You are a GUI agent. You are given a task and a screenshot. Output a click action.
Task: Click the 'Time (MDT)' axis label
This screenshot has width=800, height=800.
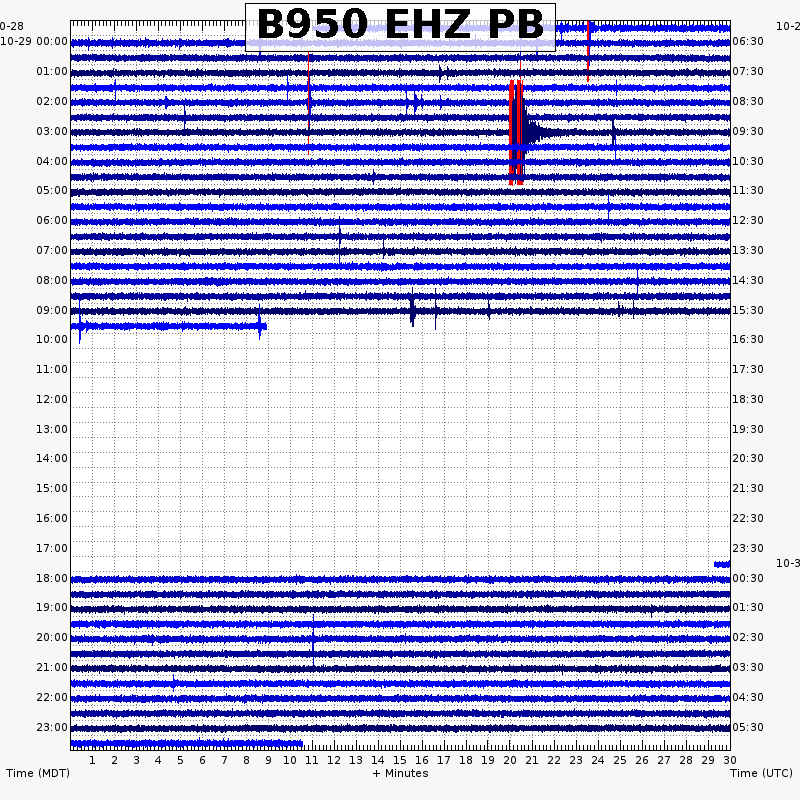tap(38, 773)
